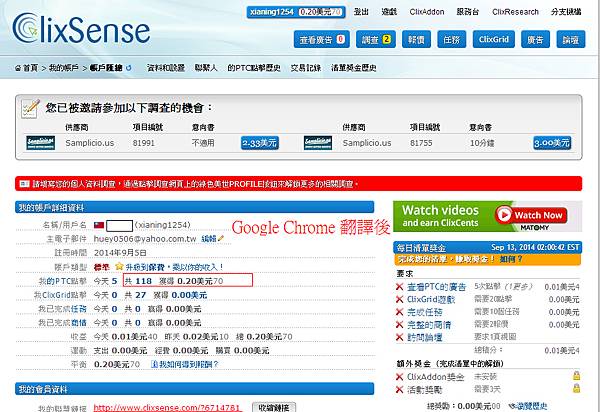The image size is (600, 412).
Task: Click the survey notepad icon
Action: coord(30,109)
